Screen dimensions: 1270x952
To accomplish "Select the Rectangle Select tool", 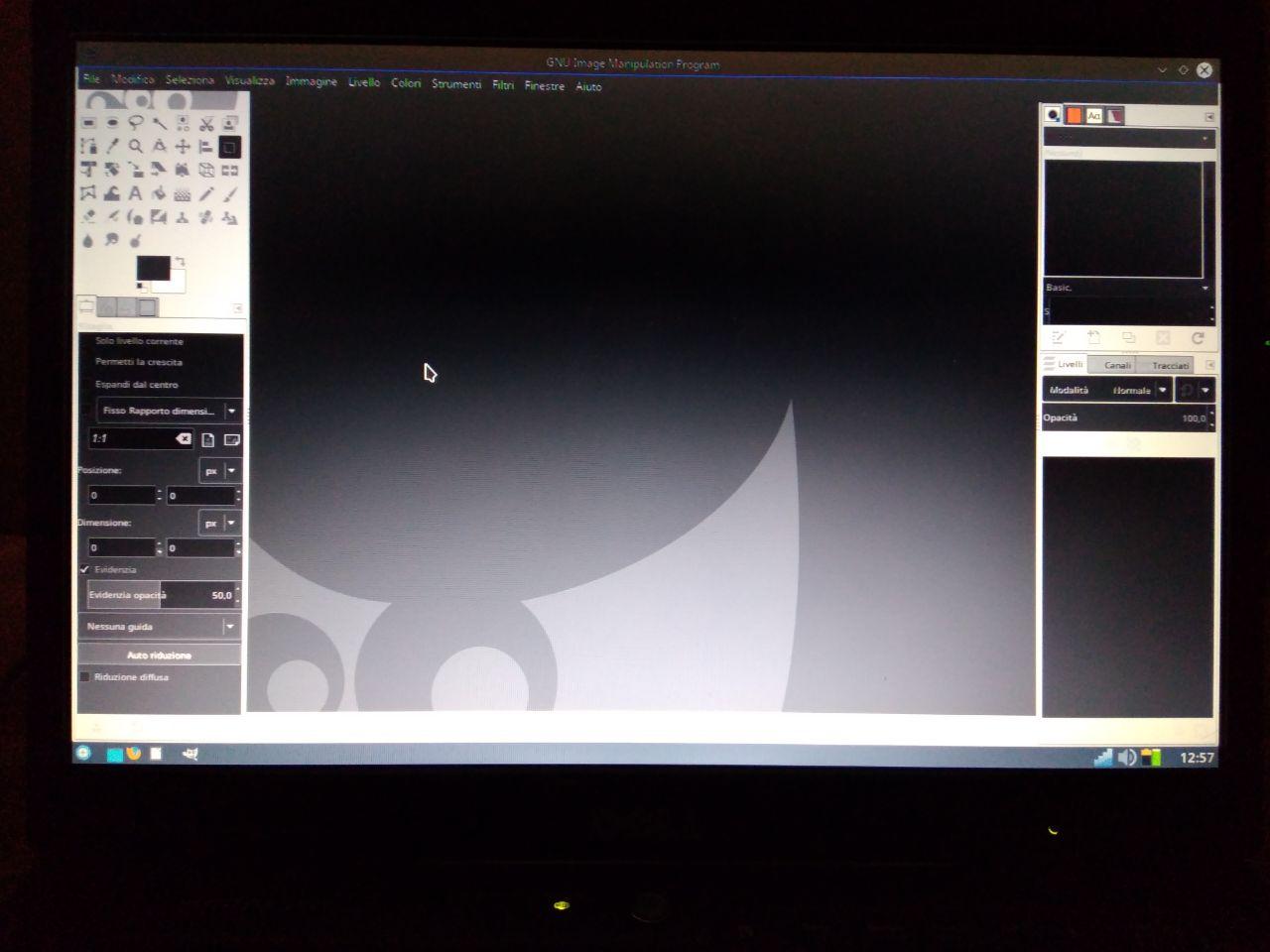I will coord(88,123).
